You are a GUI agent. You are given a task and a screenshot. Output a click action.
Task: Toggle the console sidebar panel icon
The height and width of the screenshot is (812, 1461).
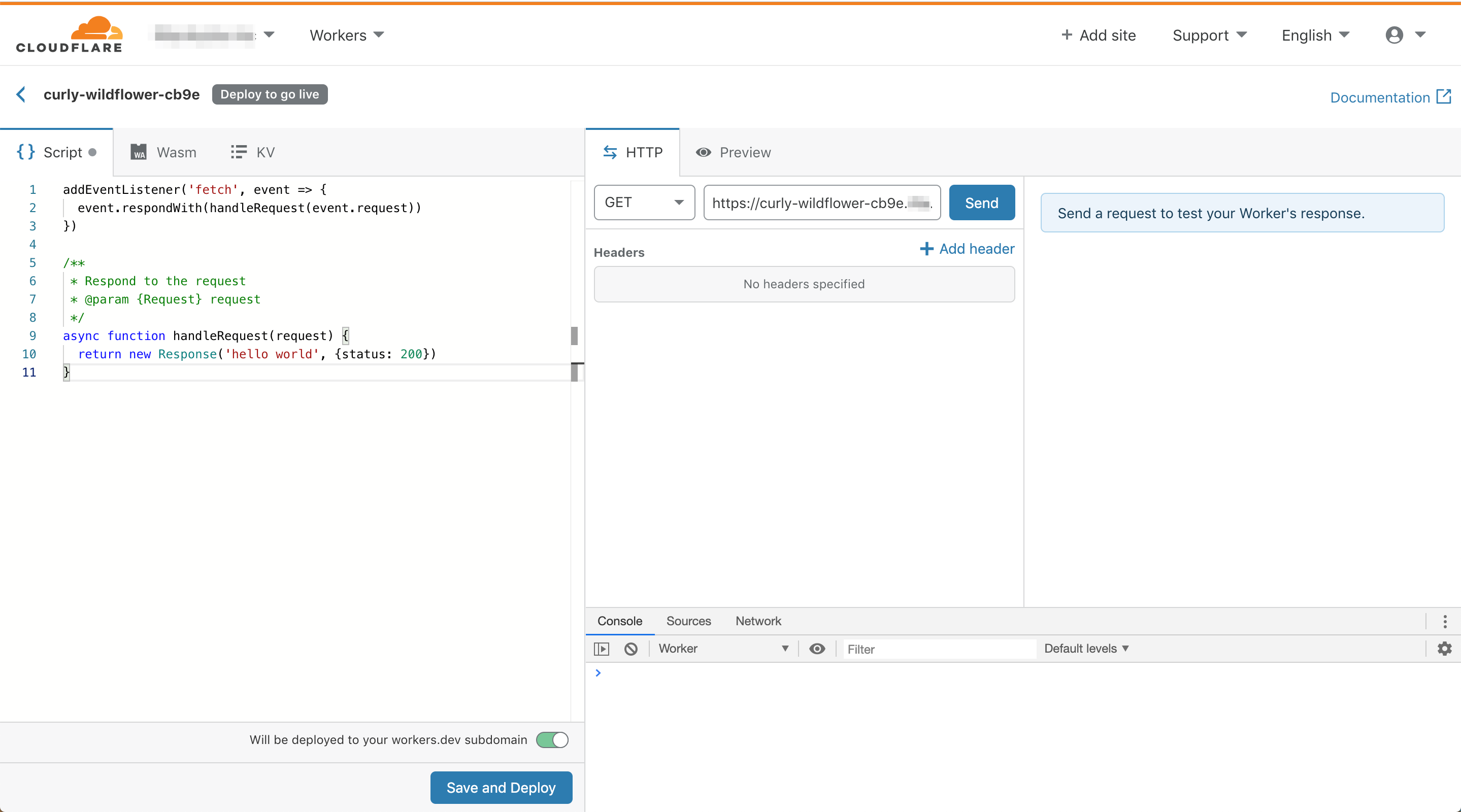coord(601,648)
